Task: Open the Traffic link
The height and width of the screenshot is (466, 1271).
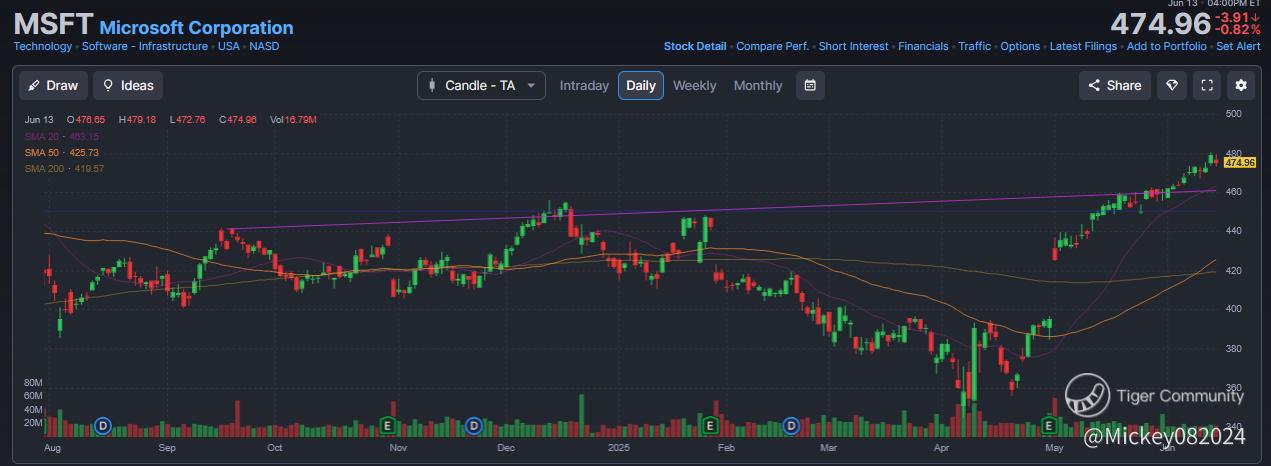Action: pos(975,46)
